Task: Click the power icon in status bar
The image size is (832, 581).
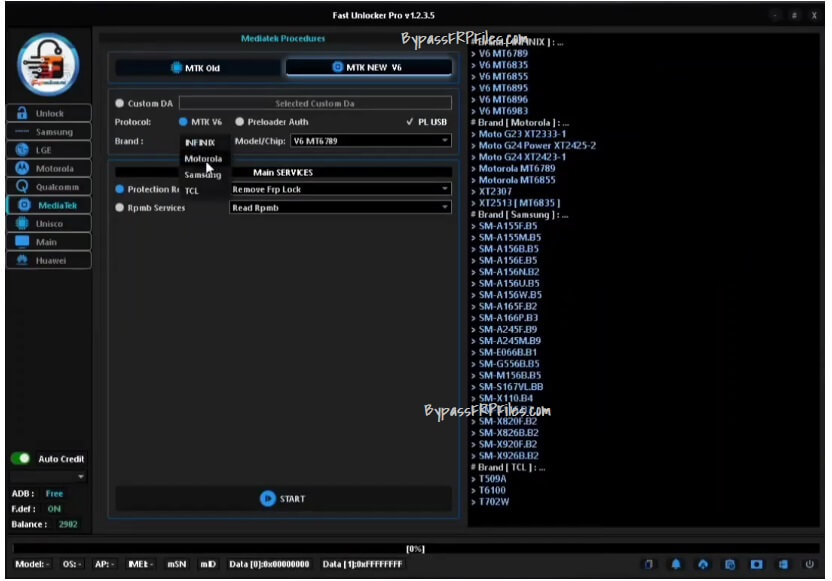Action: 810,565
